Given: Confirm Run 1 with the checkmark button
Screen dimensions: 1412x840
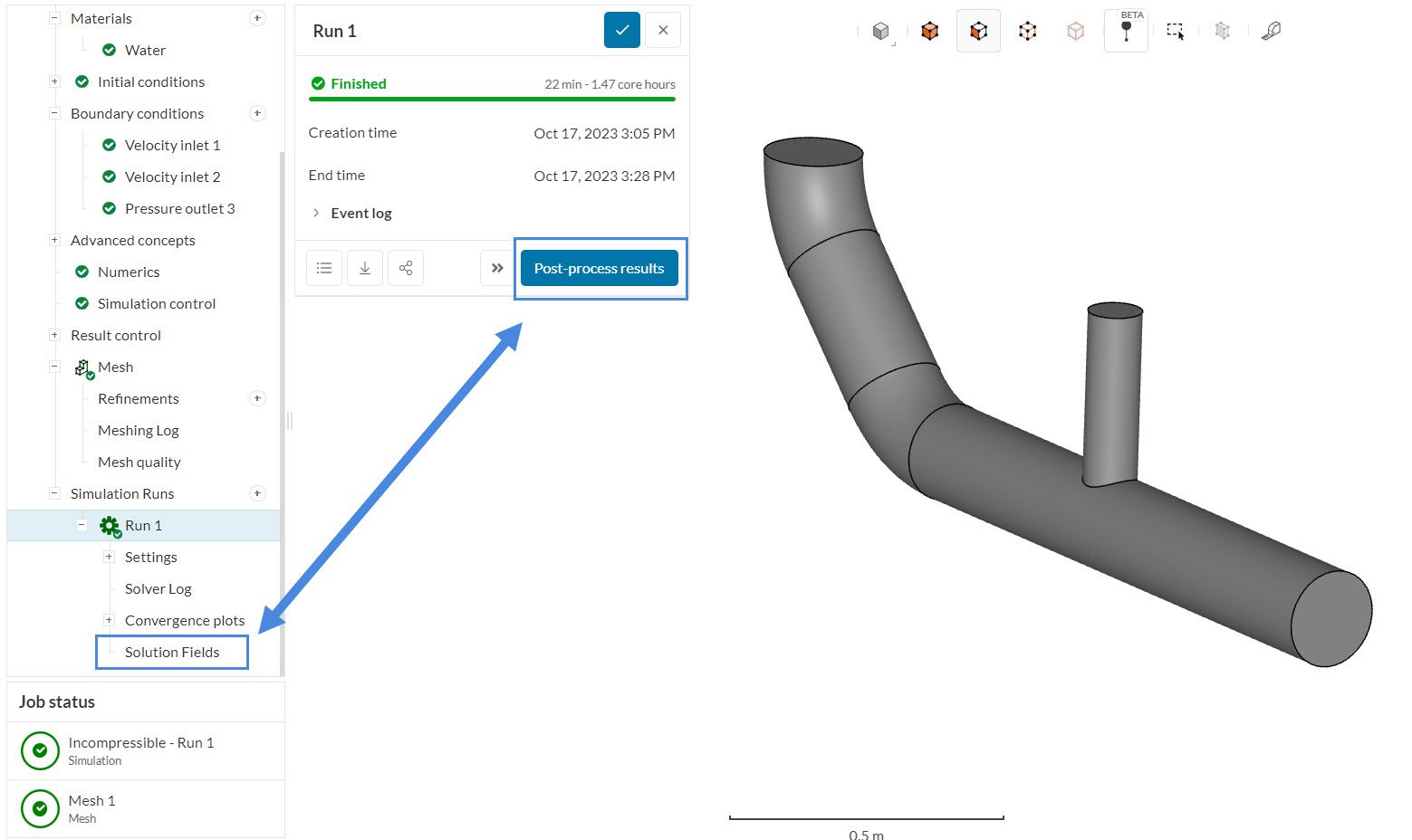Looking at the screenshot, I should pos(622,30).
